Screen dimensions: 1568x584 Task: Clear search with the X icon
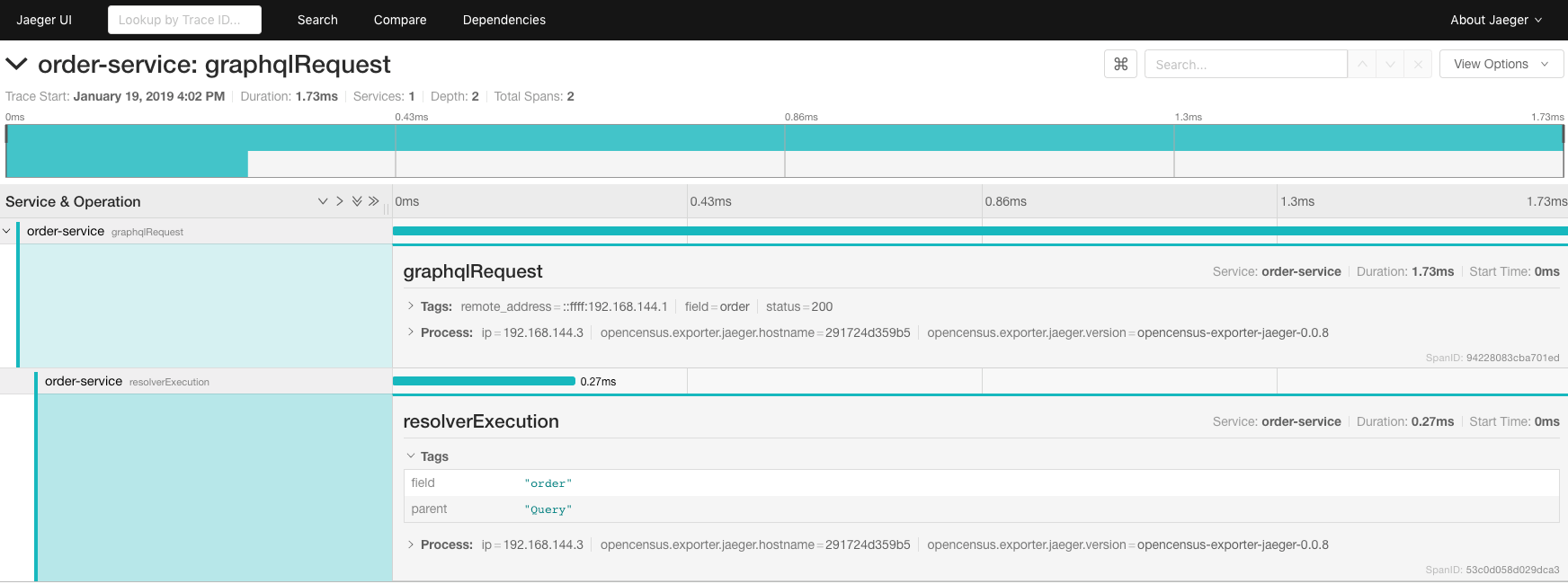tap(1418, 64)
